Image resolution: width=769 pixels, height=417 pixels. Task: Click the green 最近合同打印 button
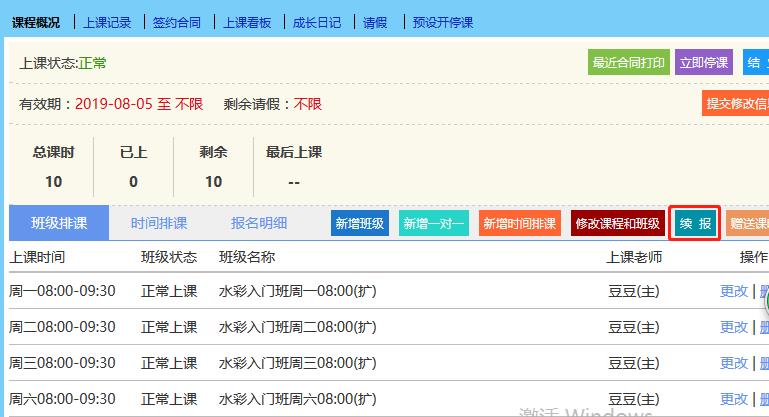628,62
